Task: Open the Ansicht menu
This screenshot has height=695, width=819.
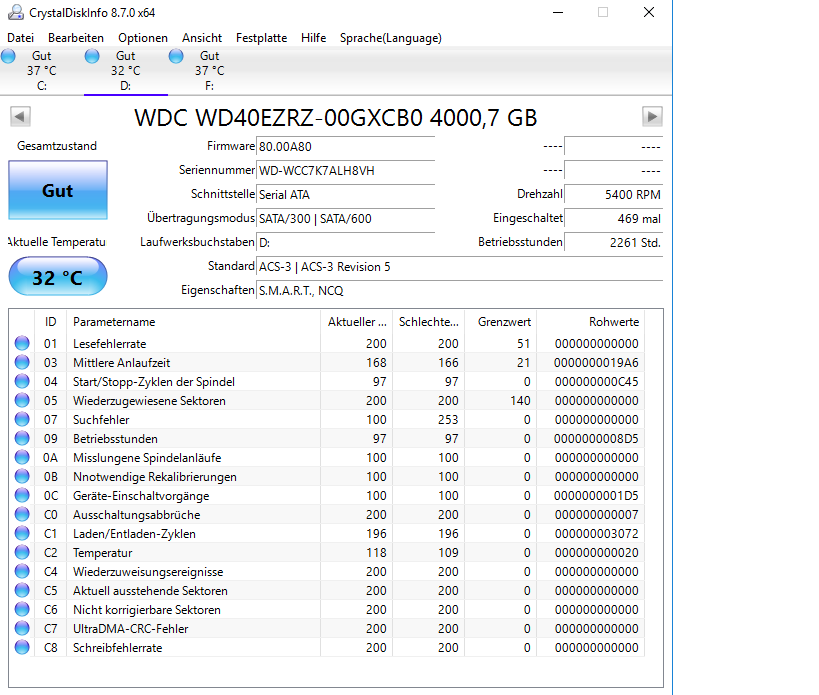Action: [x=202, y=38]
